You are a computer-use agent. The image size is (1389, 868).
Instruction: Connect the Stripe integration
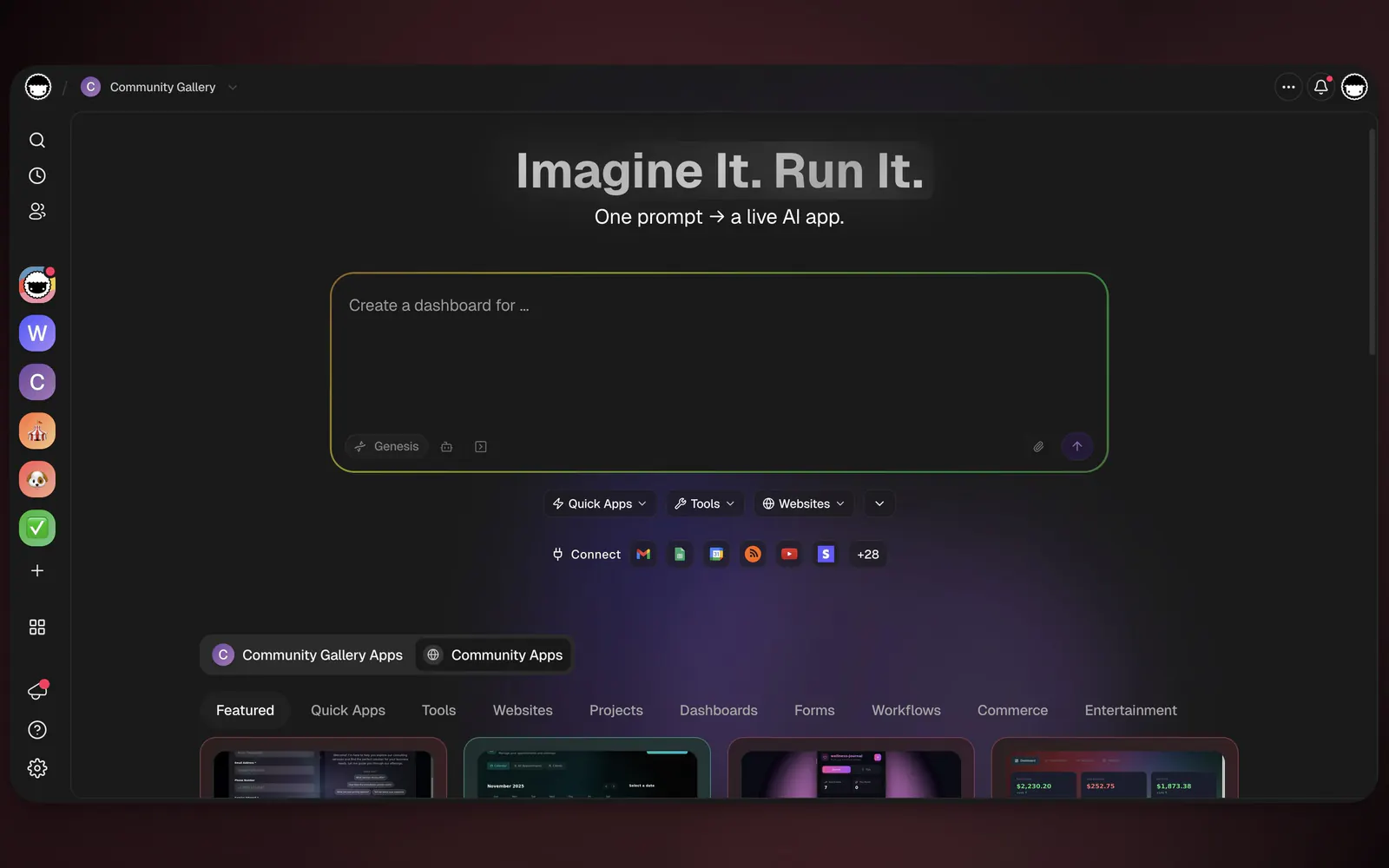tap(826, 555)
